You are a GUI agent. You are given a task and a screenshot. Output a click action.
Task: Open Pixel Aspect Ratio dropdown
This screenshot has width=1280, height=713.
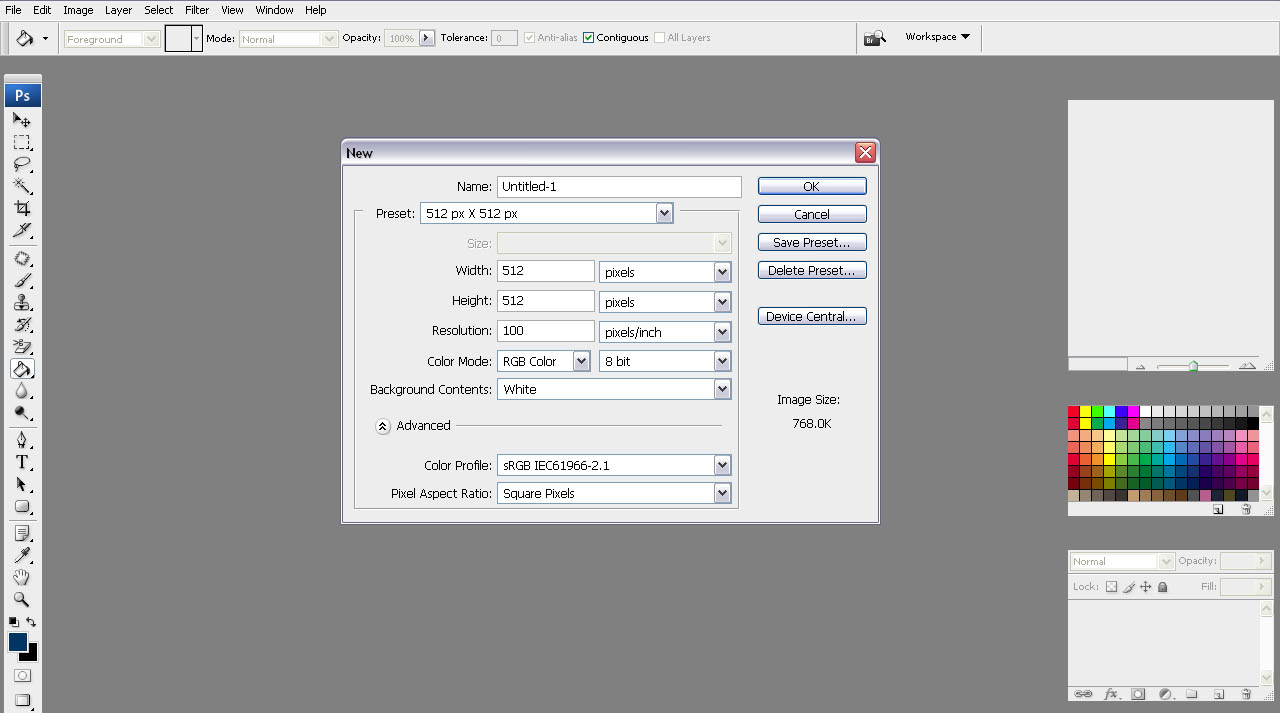[722, 493]
